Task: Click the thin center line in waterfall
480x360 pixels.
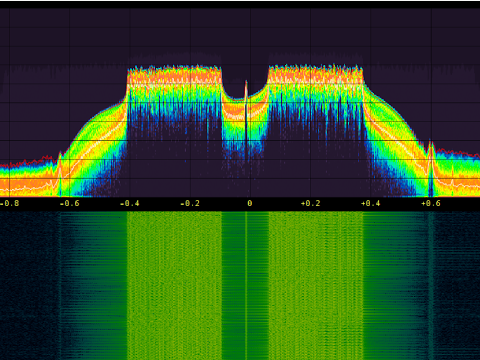Action: pos(246,286)
